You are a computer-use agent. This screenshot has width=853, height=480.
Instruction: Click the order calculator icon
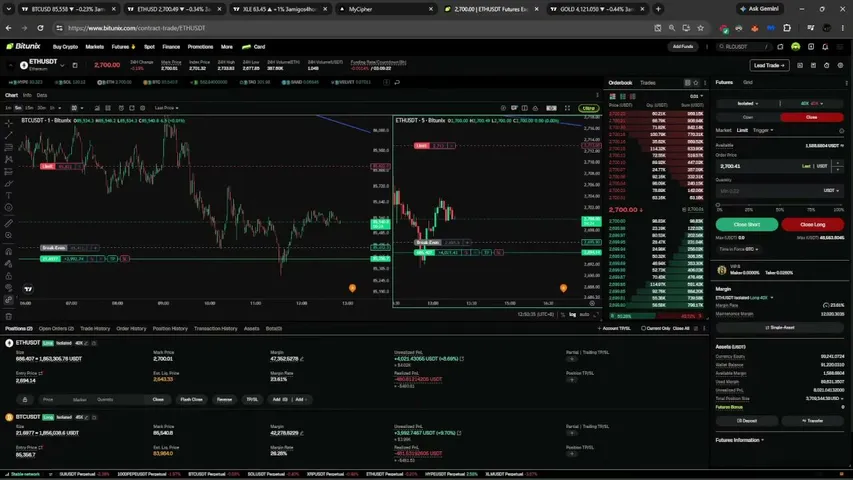[813, 65]
